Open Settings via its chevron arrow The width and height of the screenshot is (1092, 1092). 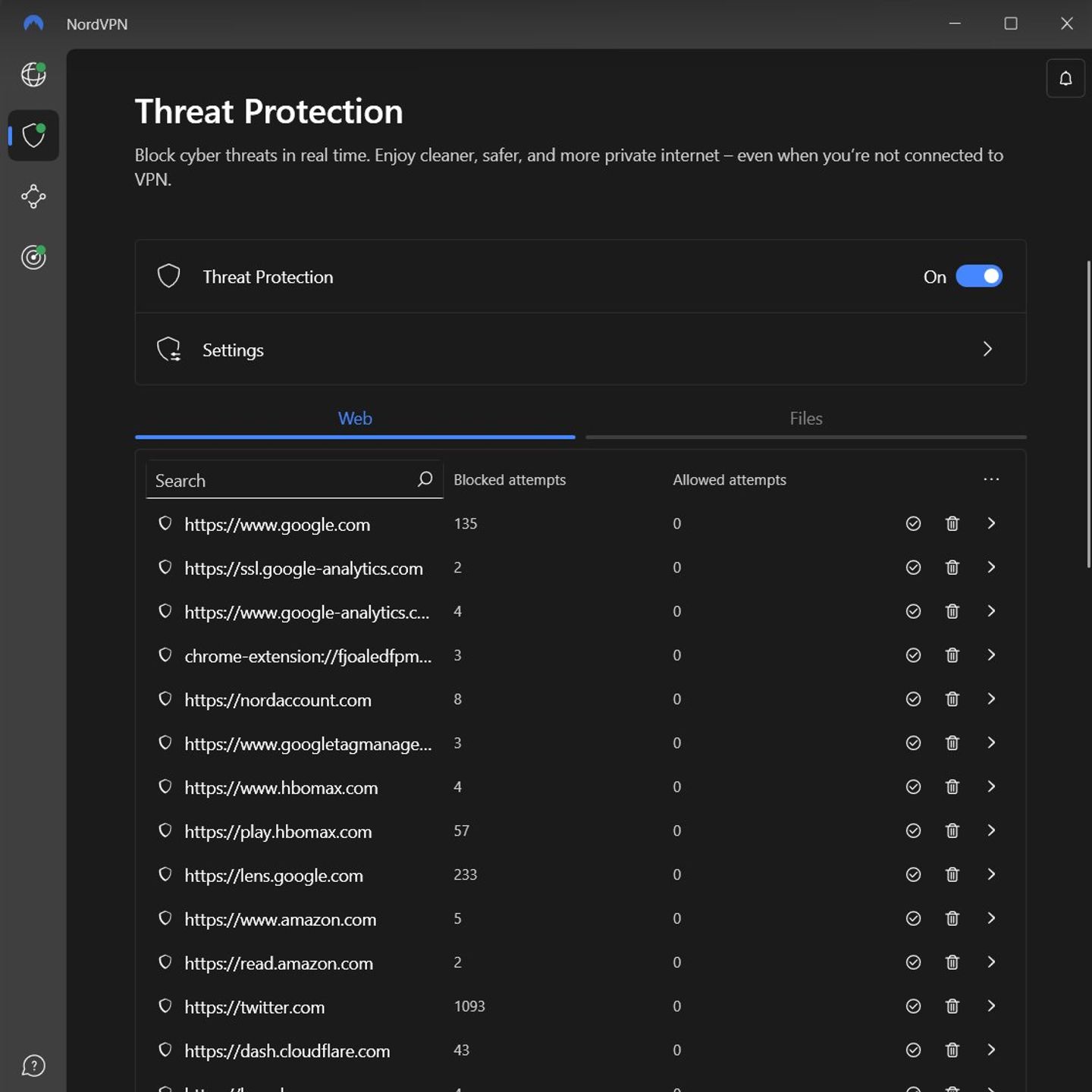click(x=987, y=349)
